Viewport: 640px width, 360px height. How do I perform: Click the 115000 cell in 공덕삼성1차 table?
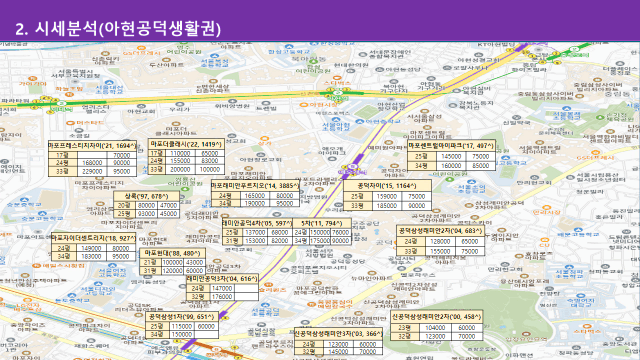pyautogui.click(x=182, y=327)
